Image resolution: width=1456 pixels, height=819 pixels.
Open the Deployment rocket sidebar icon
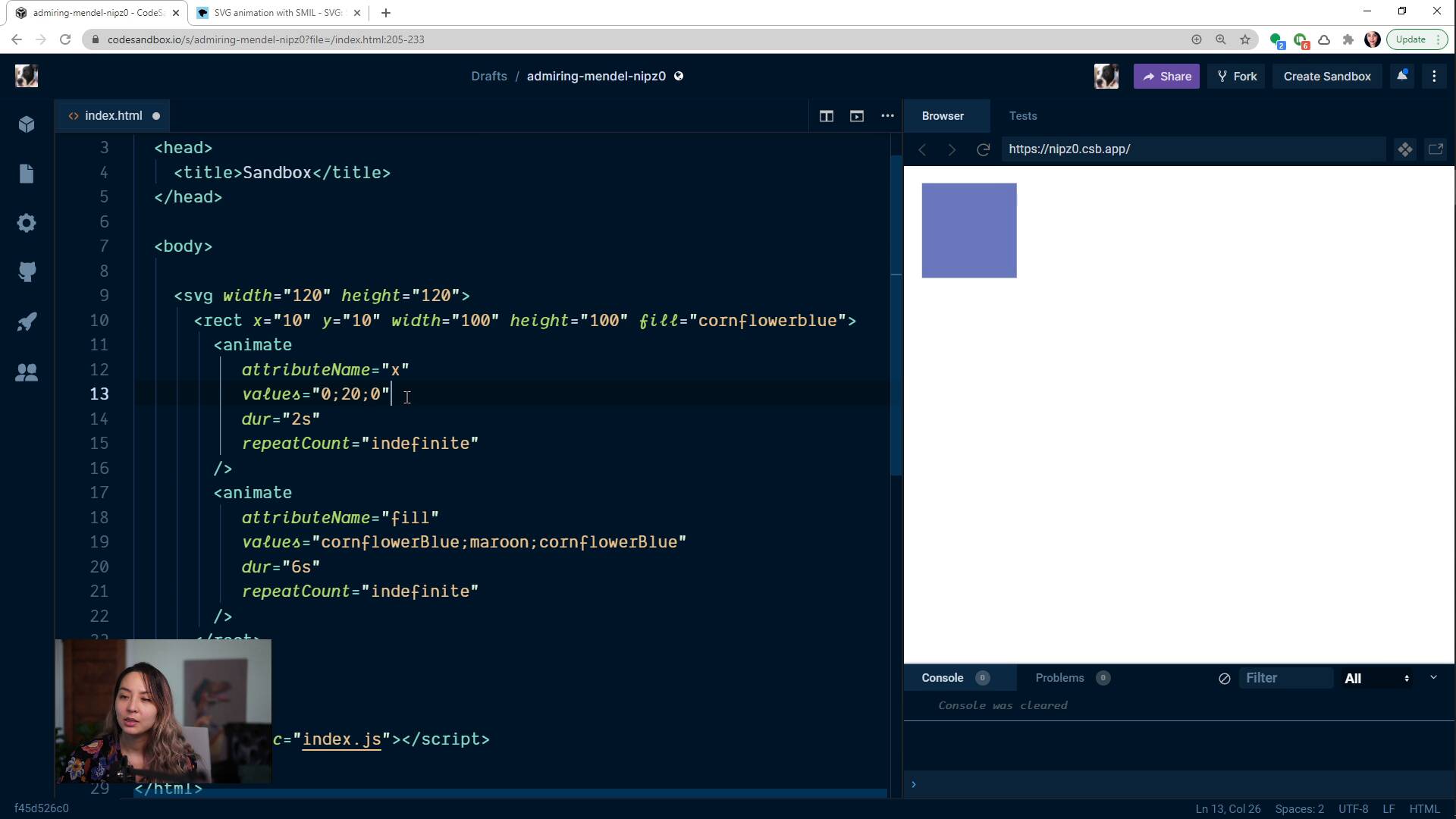pyautogui.click(x=27, y=322)
